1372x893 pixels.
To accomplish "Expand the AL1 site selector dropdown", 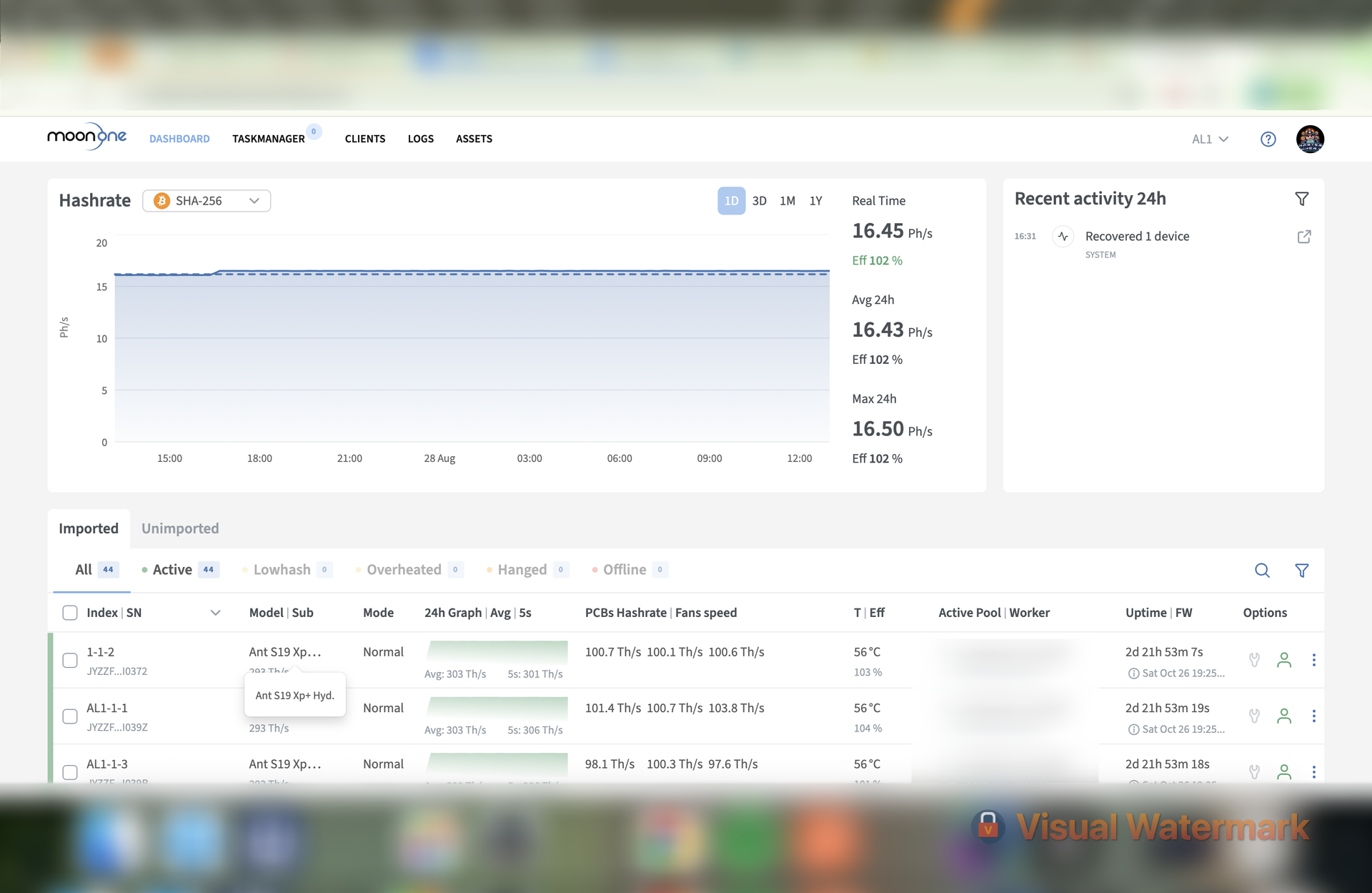I will click(x=1210, y=139).
